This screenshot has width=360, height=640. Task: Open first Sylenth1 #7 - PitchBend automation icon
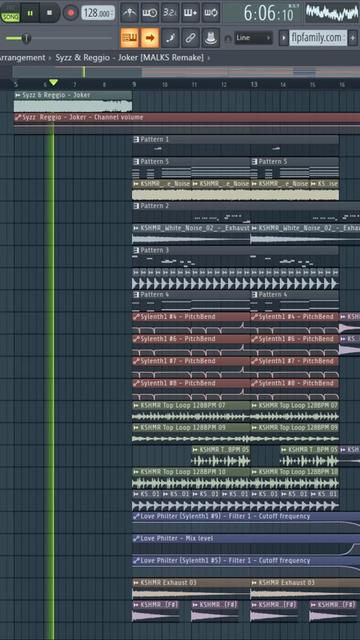pyautogui.click(x=136, y=361)
